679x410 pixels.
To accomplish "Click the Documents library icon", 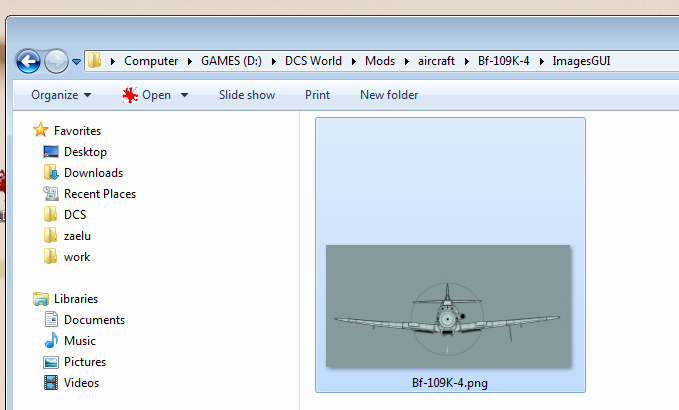I will 51,320.
